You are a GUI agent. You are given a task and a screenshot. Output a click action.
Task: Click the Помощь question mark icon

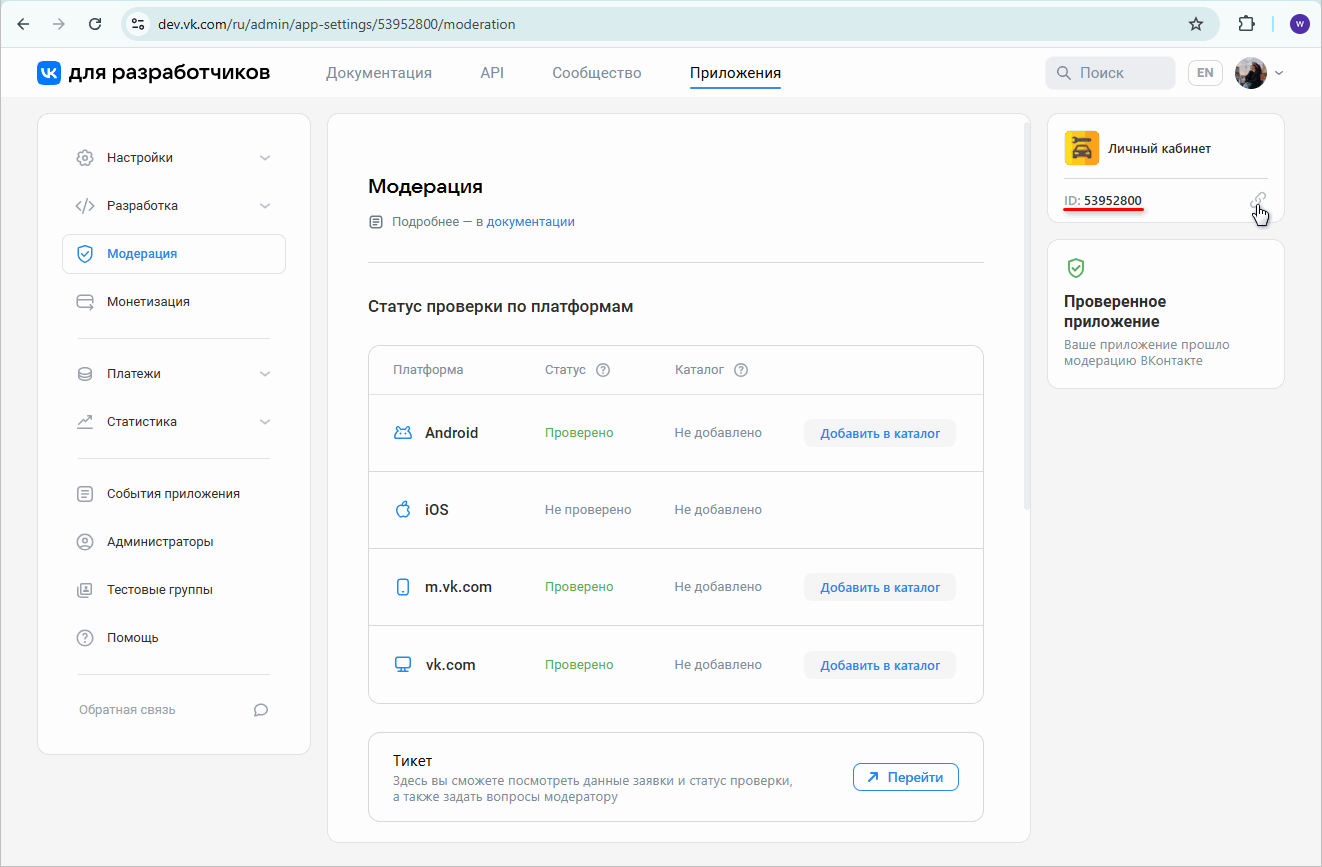coord(85,637)
